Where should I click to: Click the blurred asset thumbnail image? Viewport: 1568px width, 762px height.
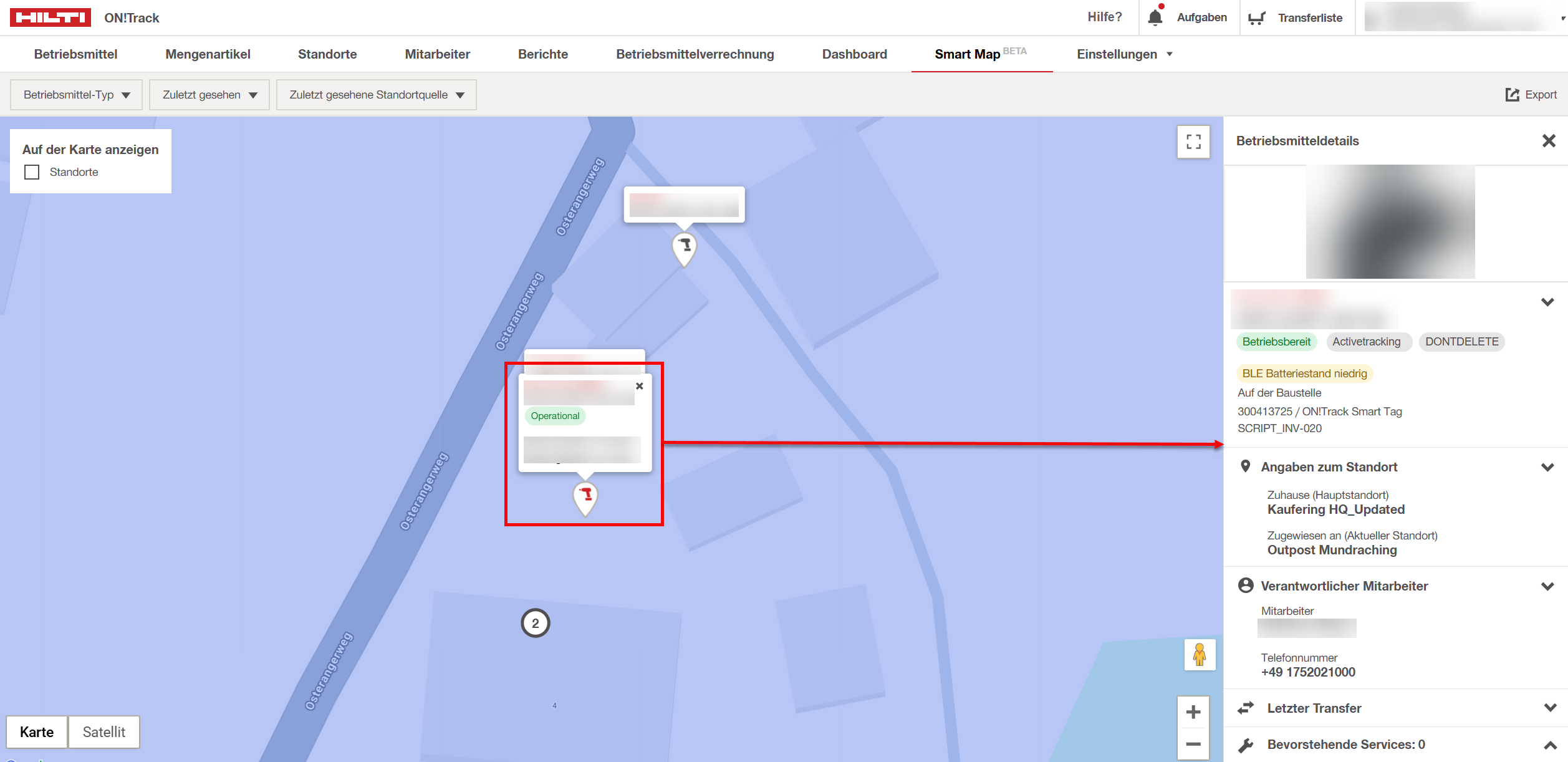pyautogui.click(x=1390, y=221)
